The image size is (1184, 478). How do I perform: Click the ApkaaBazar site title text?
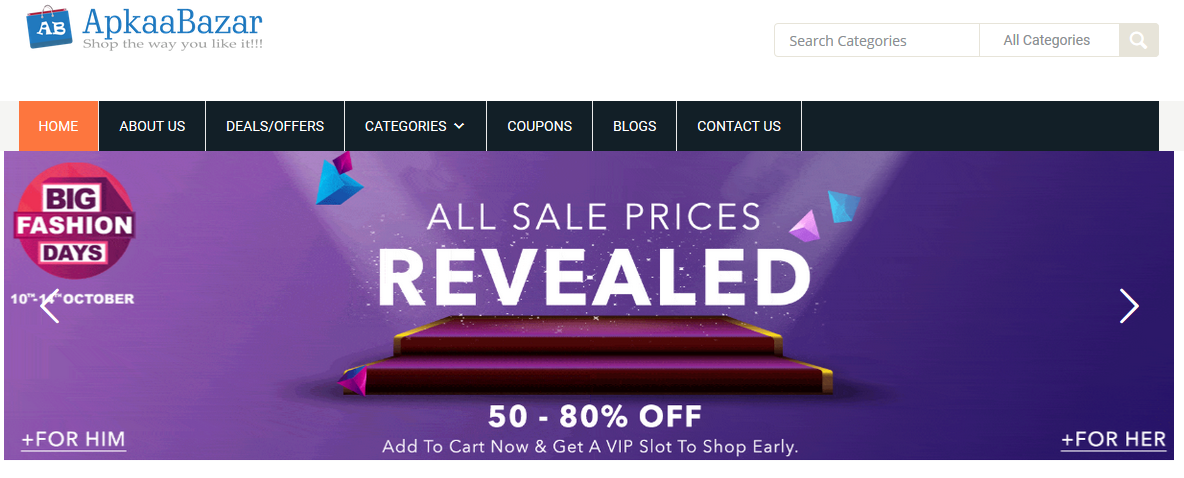coord(173,22)
